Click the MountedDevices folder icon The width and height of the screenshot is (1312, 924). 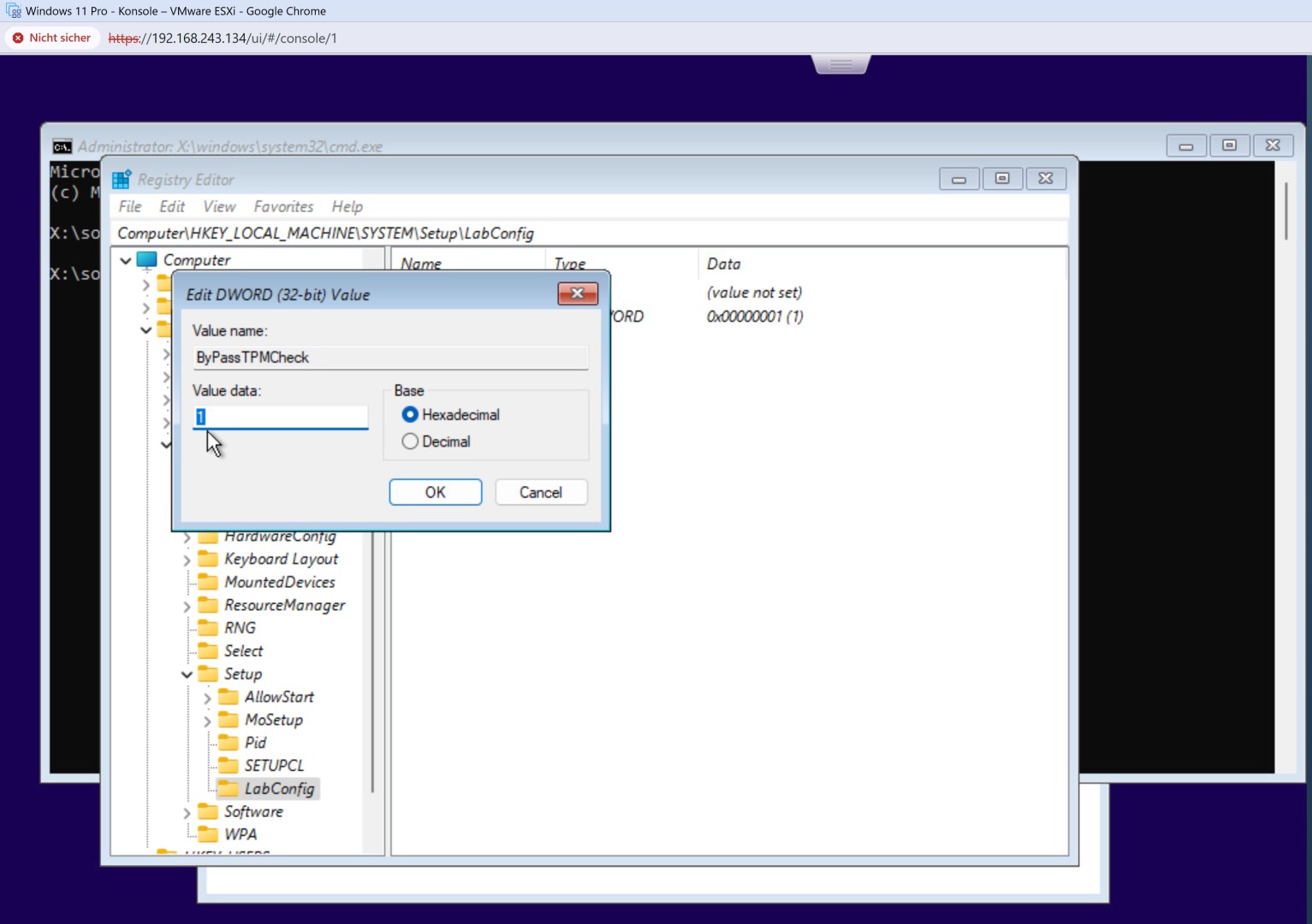click(x=208, y=582)
